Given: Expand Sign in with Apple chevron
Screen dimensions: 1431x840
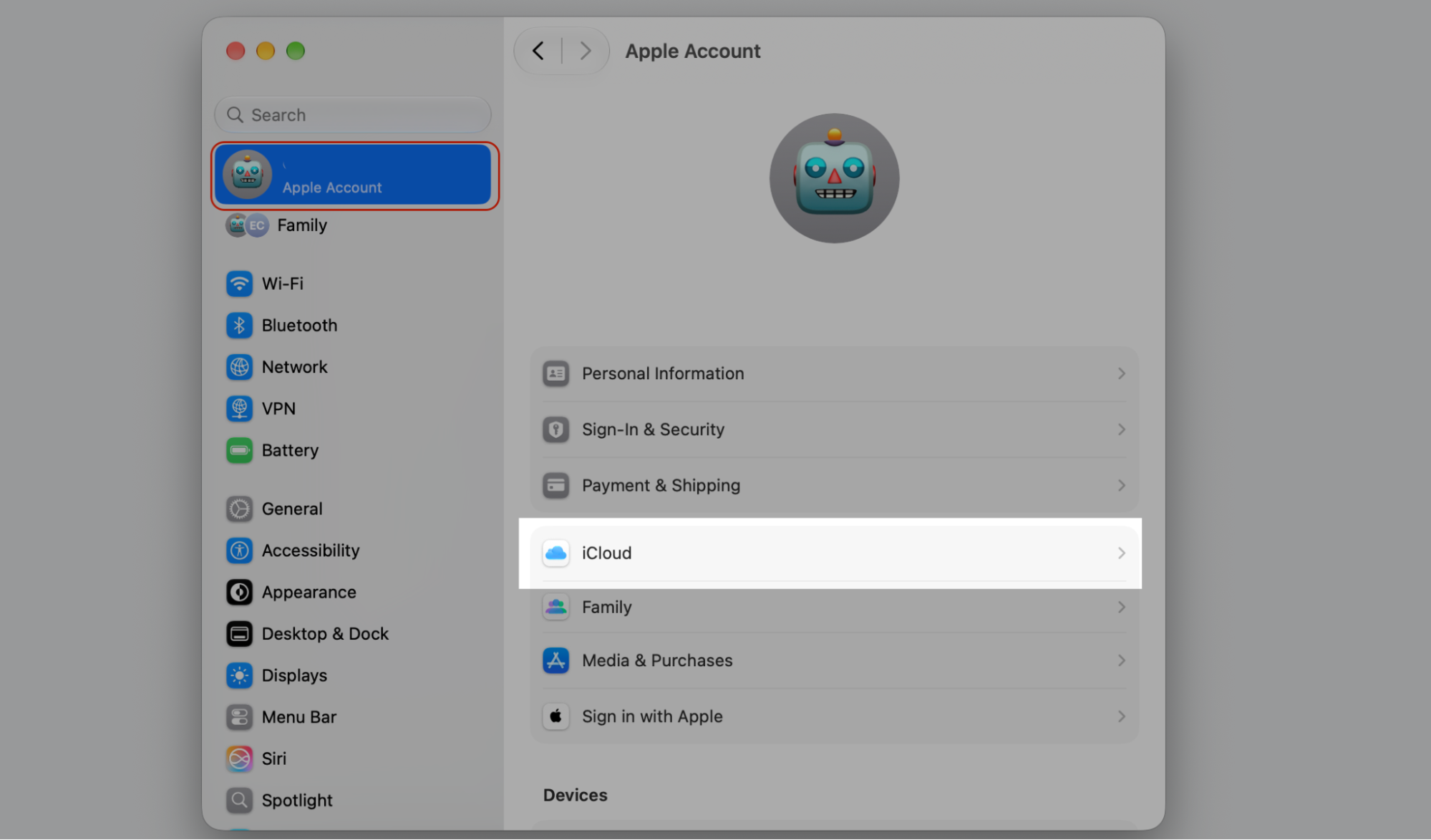Looking at the screenshot, I should (x=1121, y=716).
